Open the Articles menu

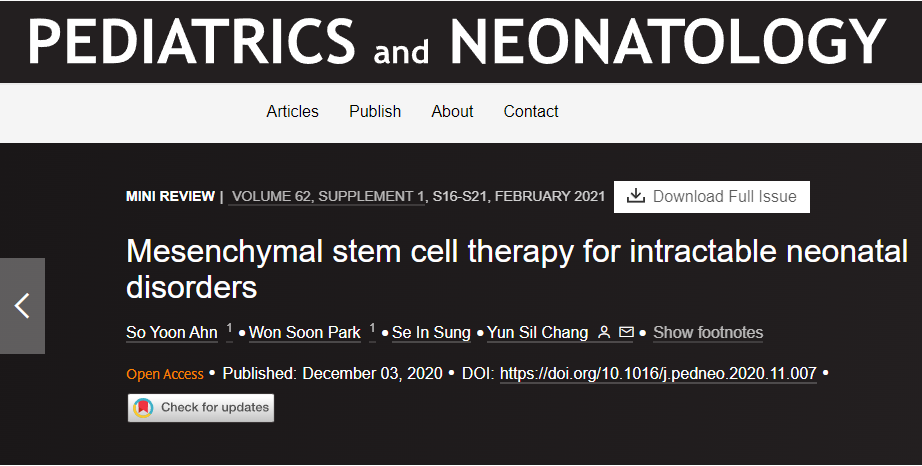pos(292,111)
